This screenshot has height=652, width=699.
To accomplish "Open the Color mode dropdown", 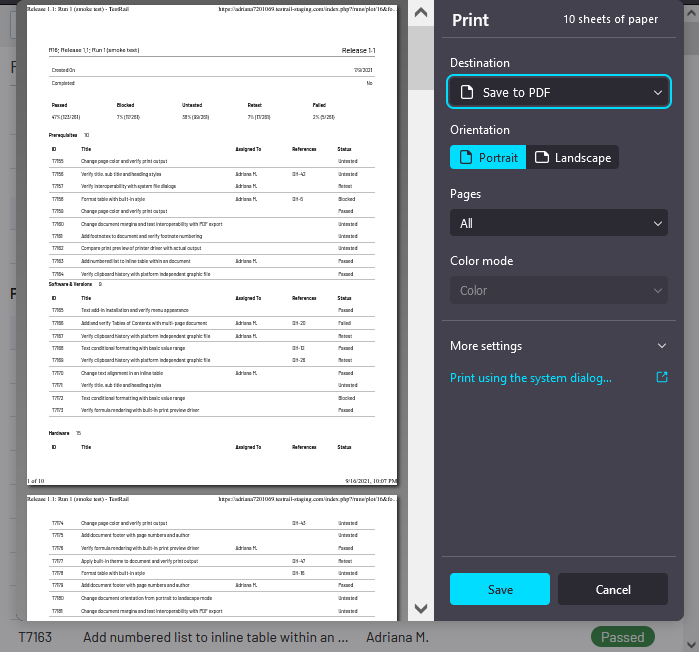I will coord(558,291).
